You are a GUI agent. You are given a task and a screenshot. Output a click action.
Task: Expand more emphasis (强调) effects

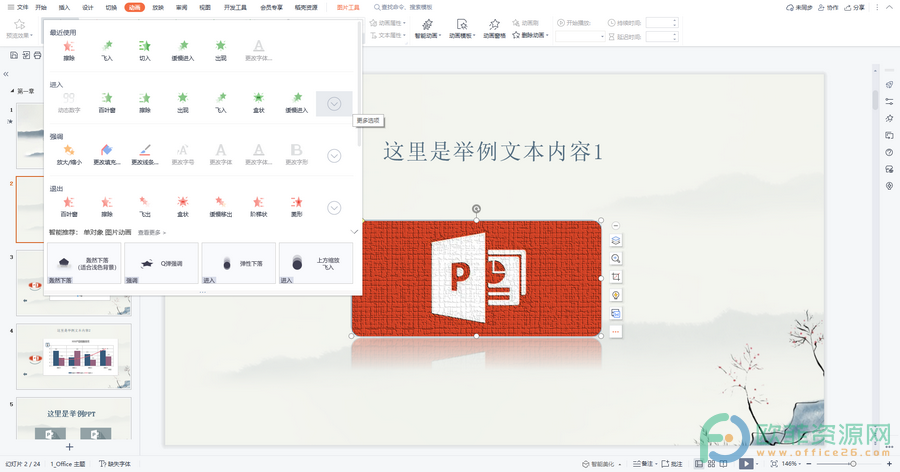click(334, 156)
